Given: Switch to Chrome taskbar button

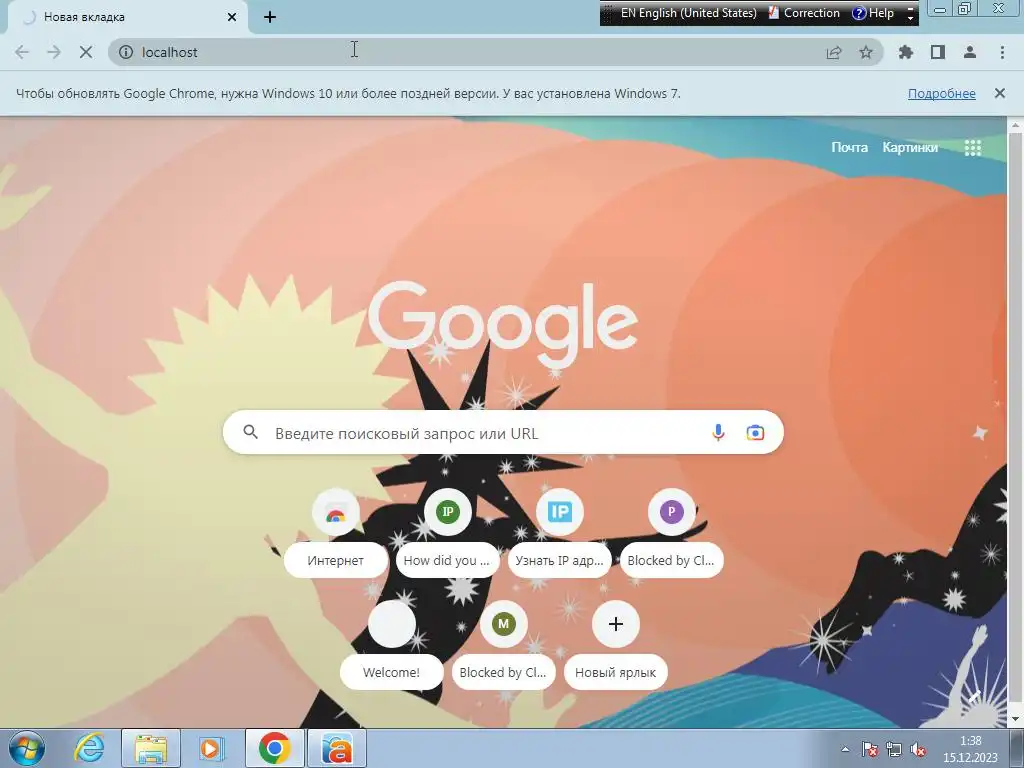Looking at the screenshot, I should tap(274, 748).
